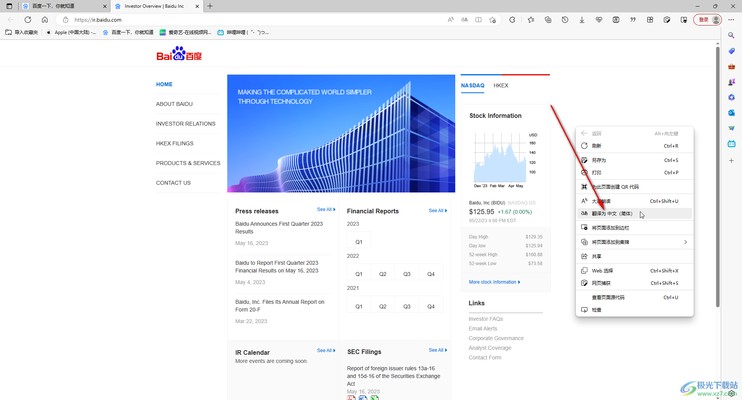Image resolution: width=742 pixels, height=400 pixels.
Task: Open the sidebar Tools briefcase icon
Action: click(731, 67)
